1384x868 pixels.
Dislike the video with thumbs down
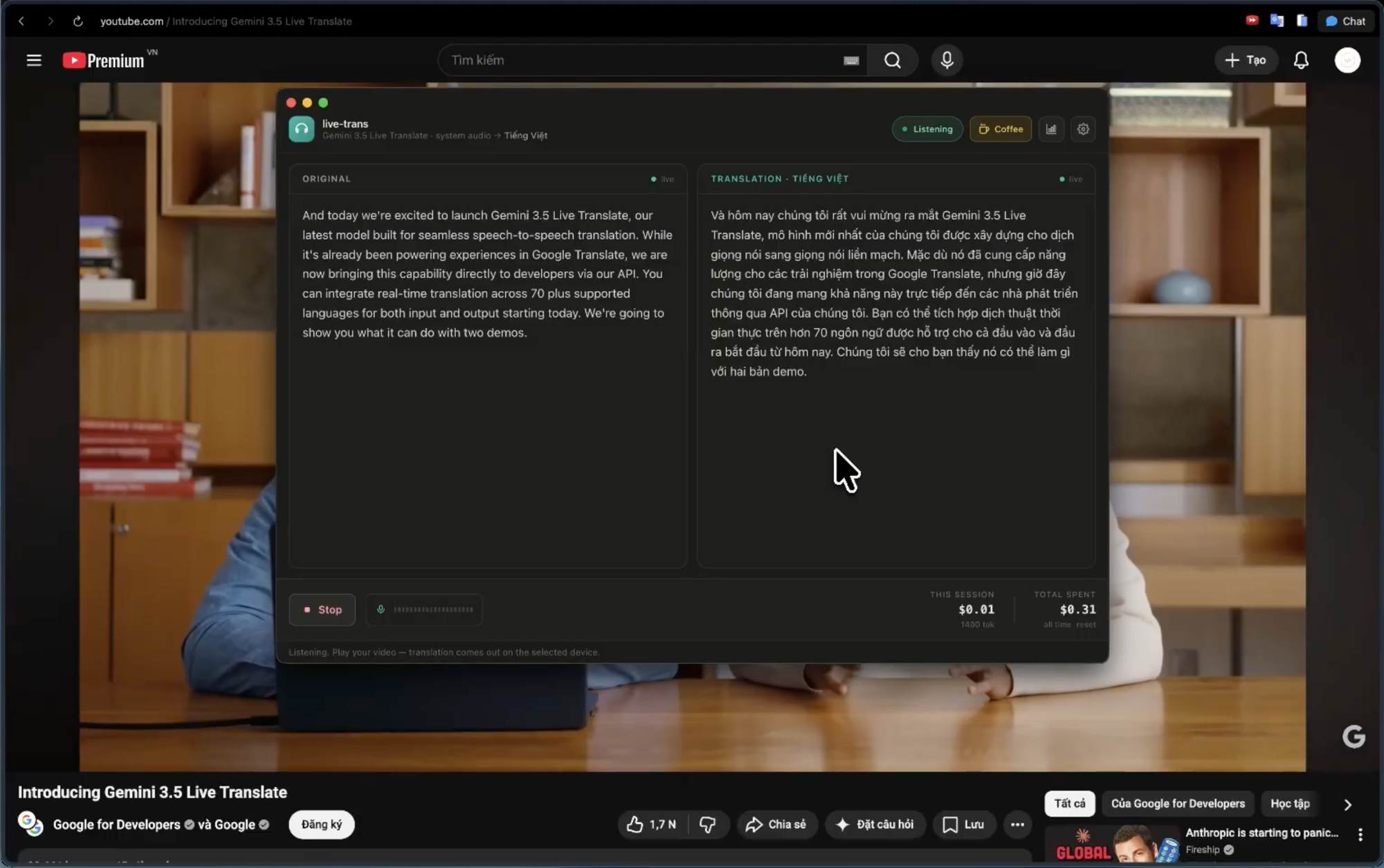click(x=708, y=824)
